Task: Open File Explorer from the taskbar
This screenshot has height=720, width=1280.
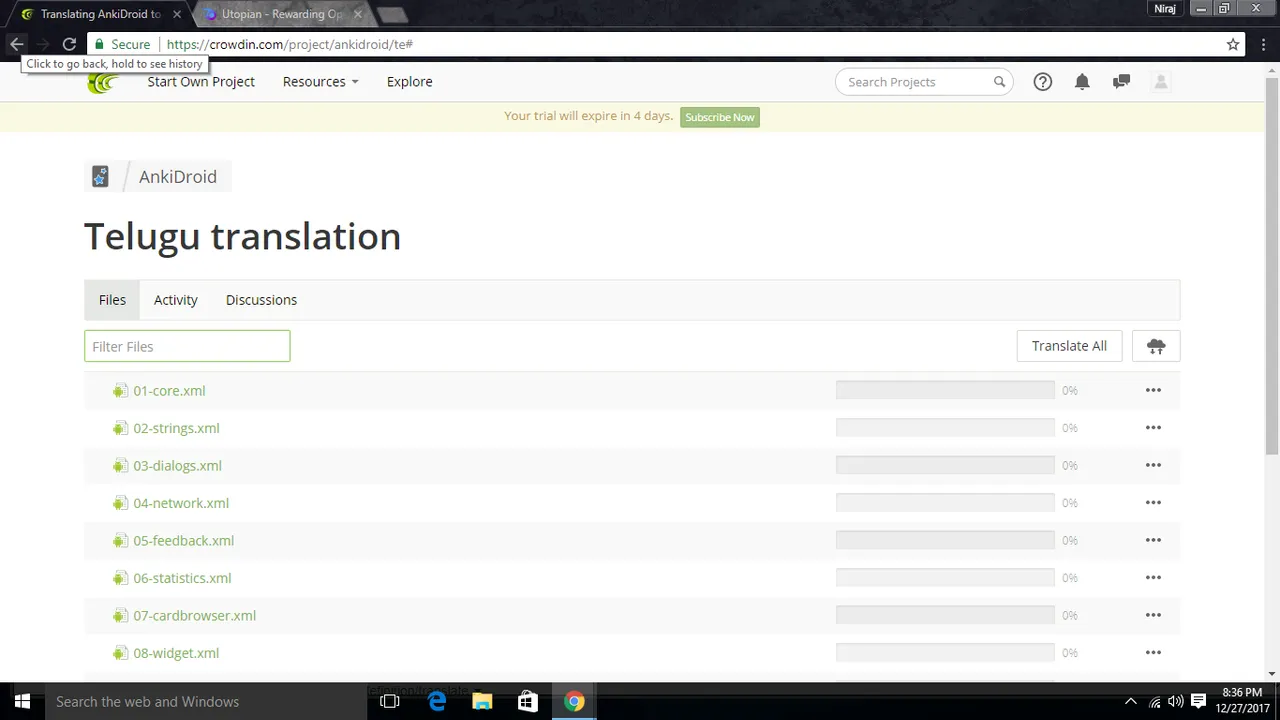Action: [x=482, y=702]
